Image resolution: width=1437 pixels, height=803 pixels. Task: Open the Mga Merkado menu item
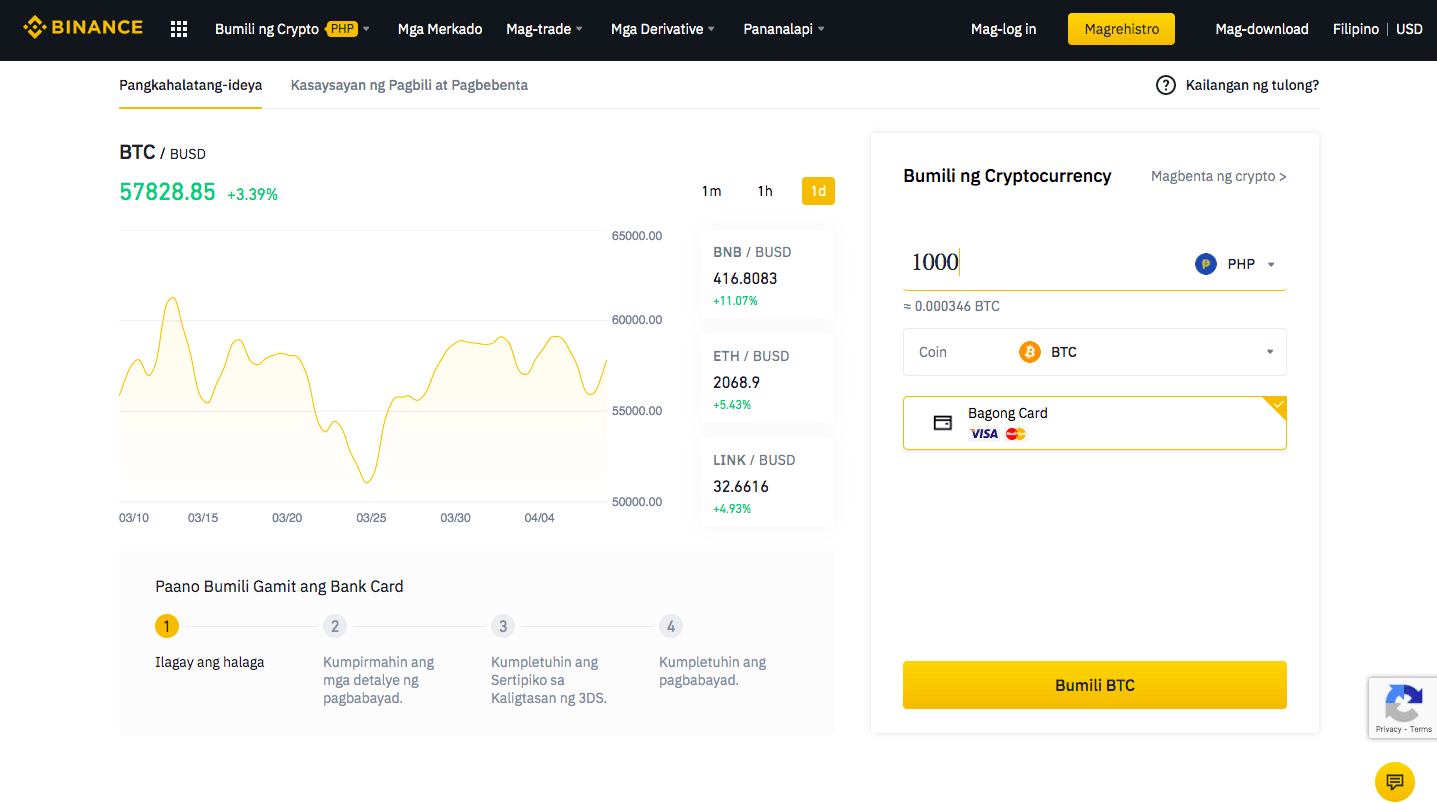tap(440, 29)
